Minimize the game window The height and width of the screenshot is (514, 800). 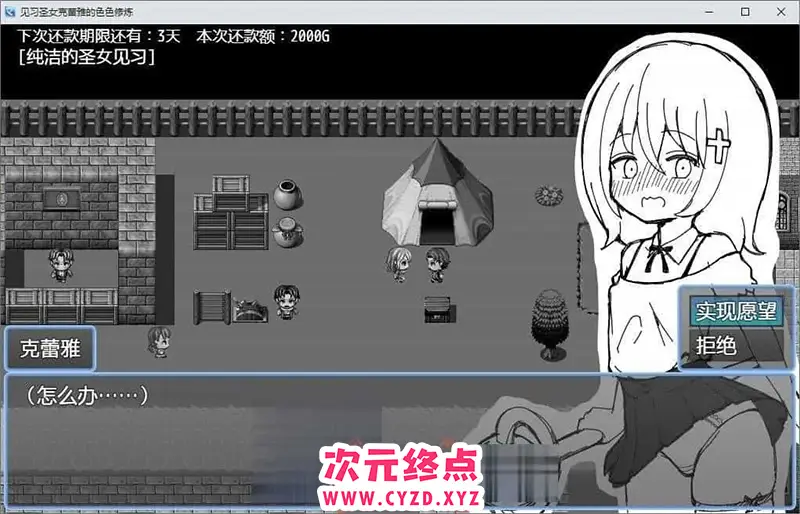click(x=709, y=12)
